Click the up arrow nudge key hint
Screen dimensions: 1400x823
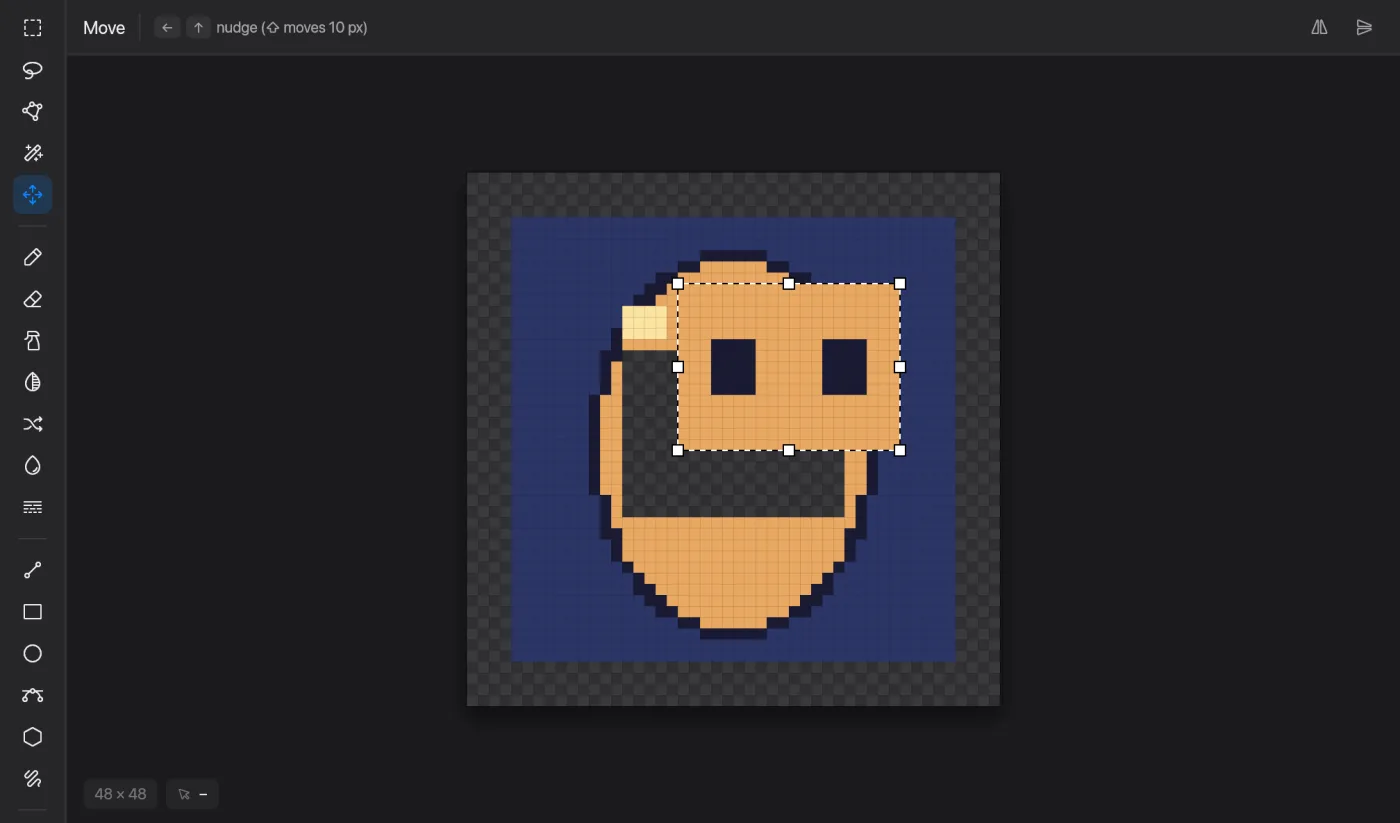pyautogui.click(x=198, y=28)
